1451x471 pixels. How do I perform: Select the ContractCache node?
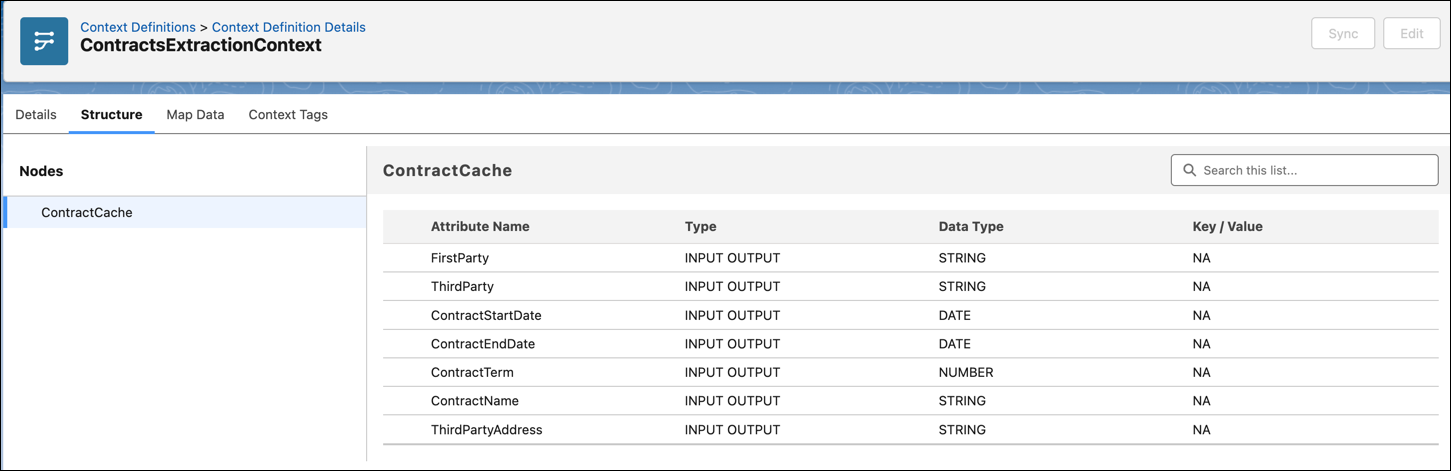[185, 212]
